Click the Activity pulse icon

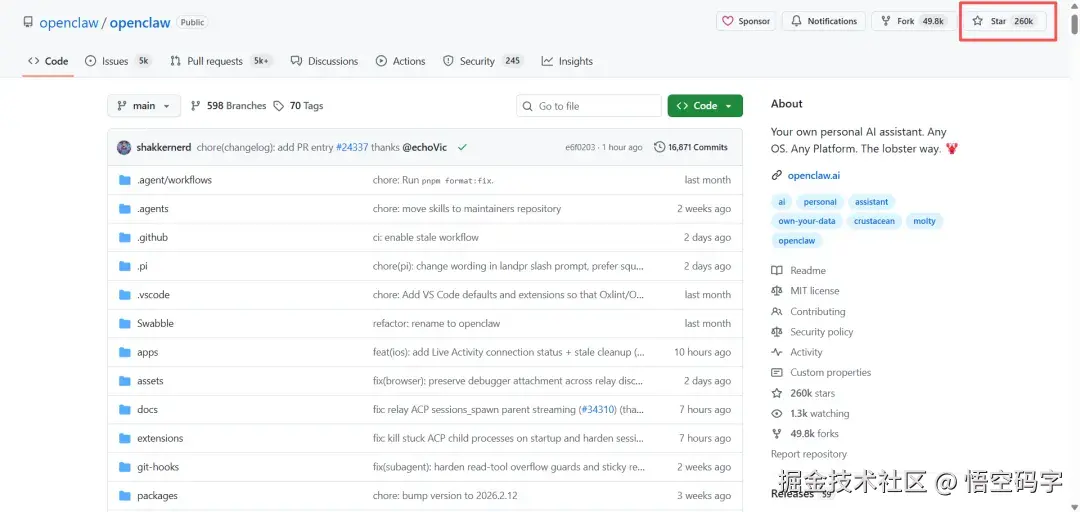(x=777, y=352)
